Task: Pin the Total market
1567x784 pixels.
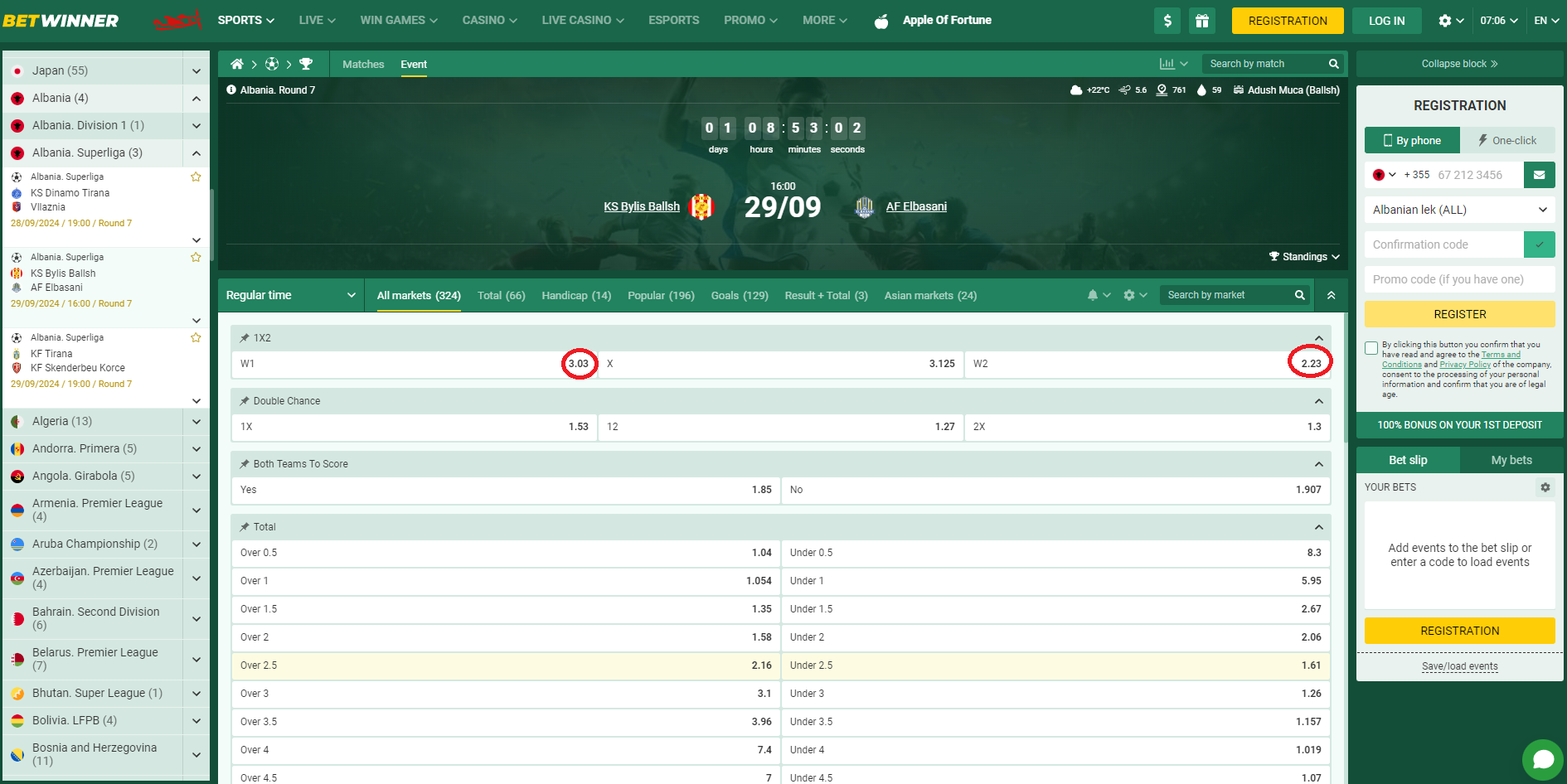Action: (245, 527)
